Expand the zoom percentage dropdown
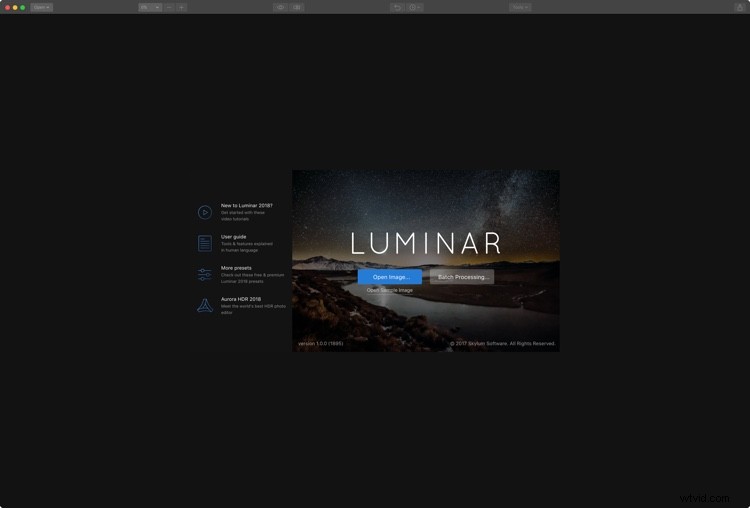 pyautogui.click(x=150, y=7)
